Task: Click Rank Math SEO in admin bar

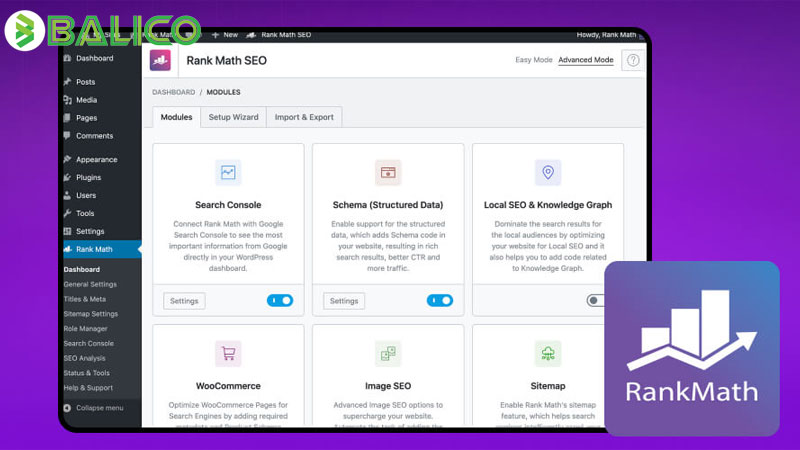Action: [286, 35]
